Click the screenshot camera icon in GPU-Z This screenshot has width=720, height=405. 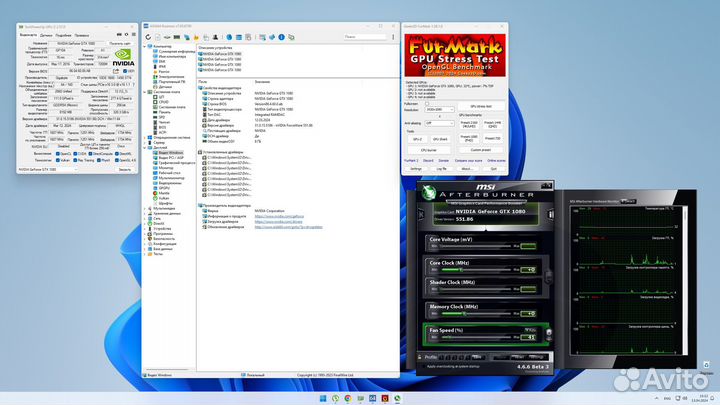(119, 34)
